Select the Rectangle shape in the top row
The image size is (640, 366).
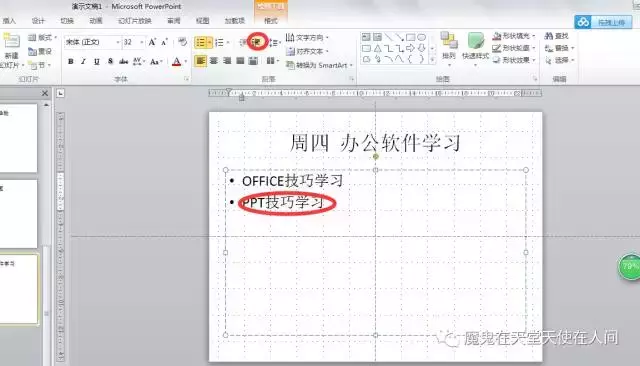[411, 37]
